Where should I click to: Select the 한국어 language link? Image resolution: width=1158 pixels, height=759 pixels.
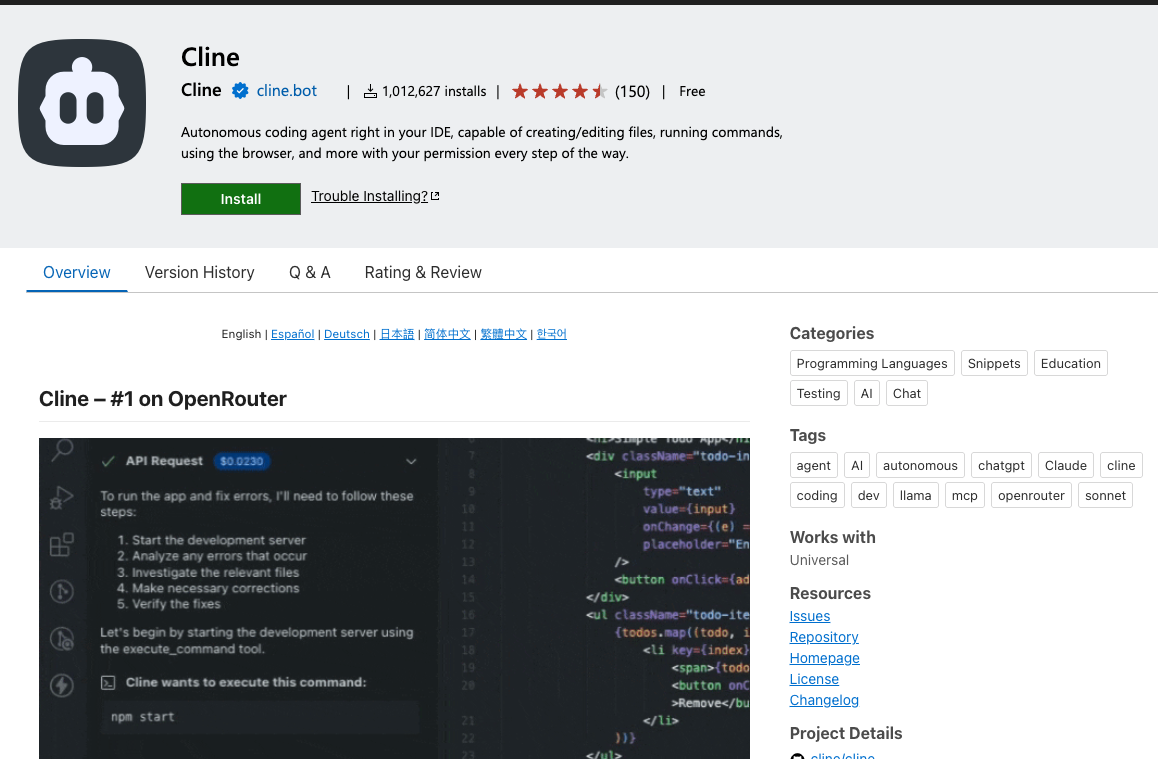pyautogui.click(x=552, y=334)
